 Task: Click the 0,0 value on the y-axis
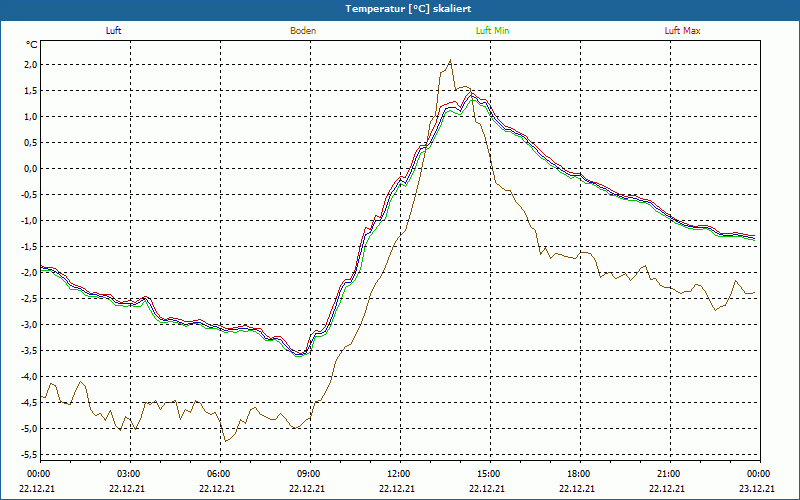tap(30, 169)
